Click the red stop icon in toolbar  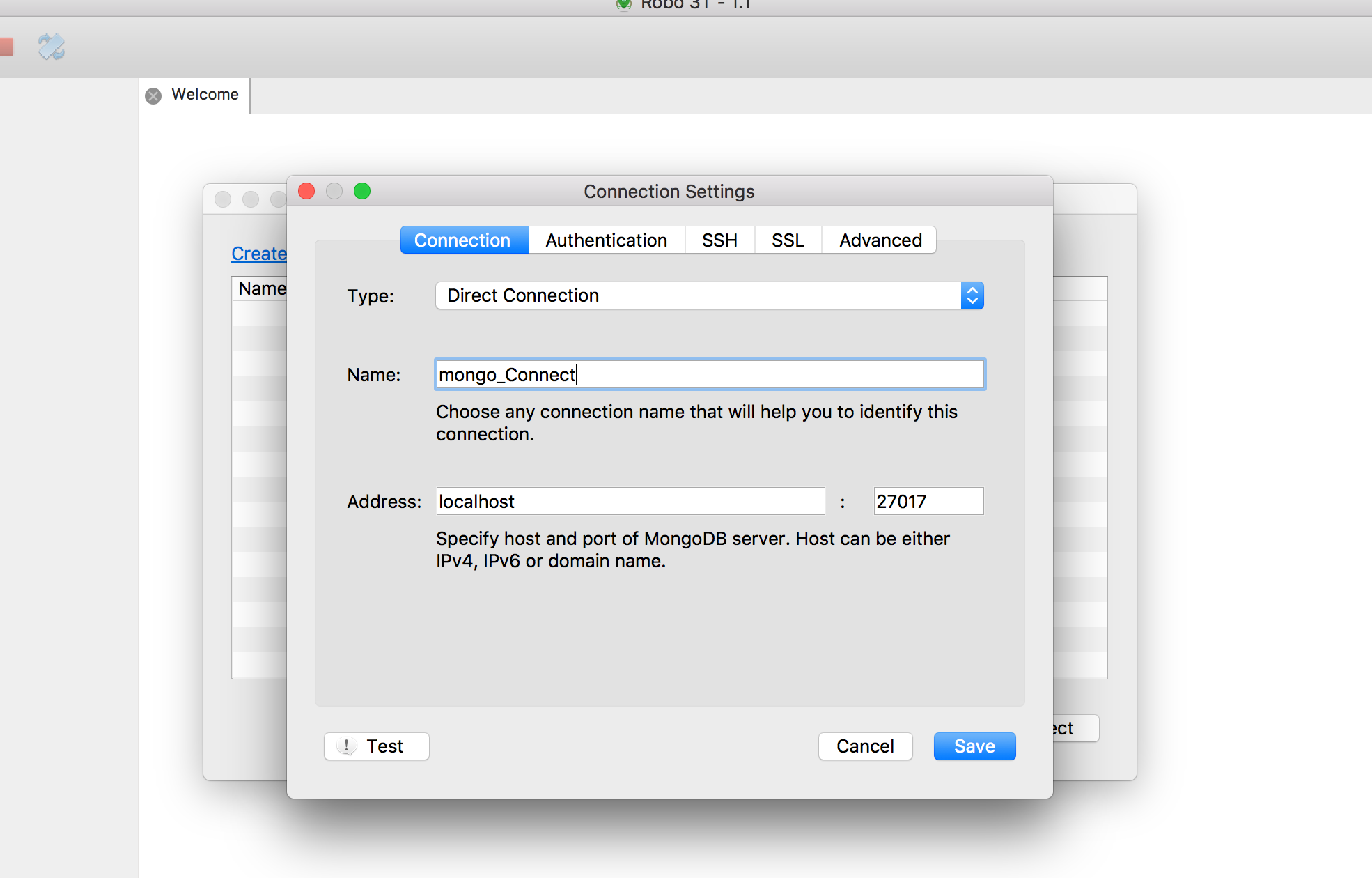6,47
